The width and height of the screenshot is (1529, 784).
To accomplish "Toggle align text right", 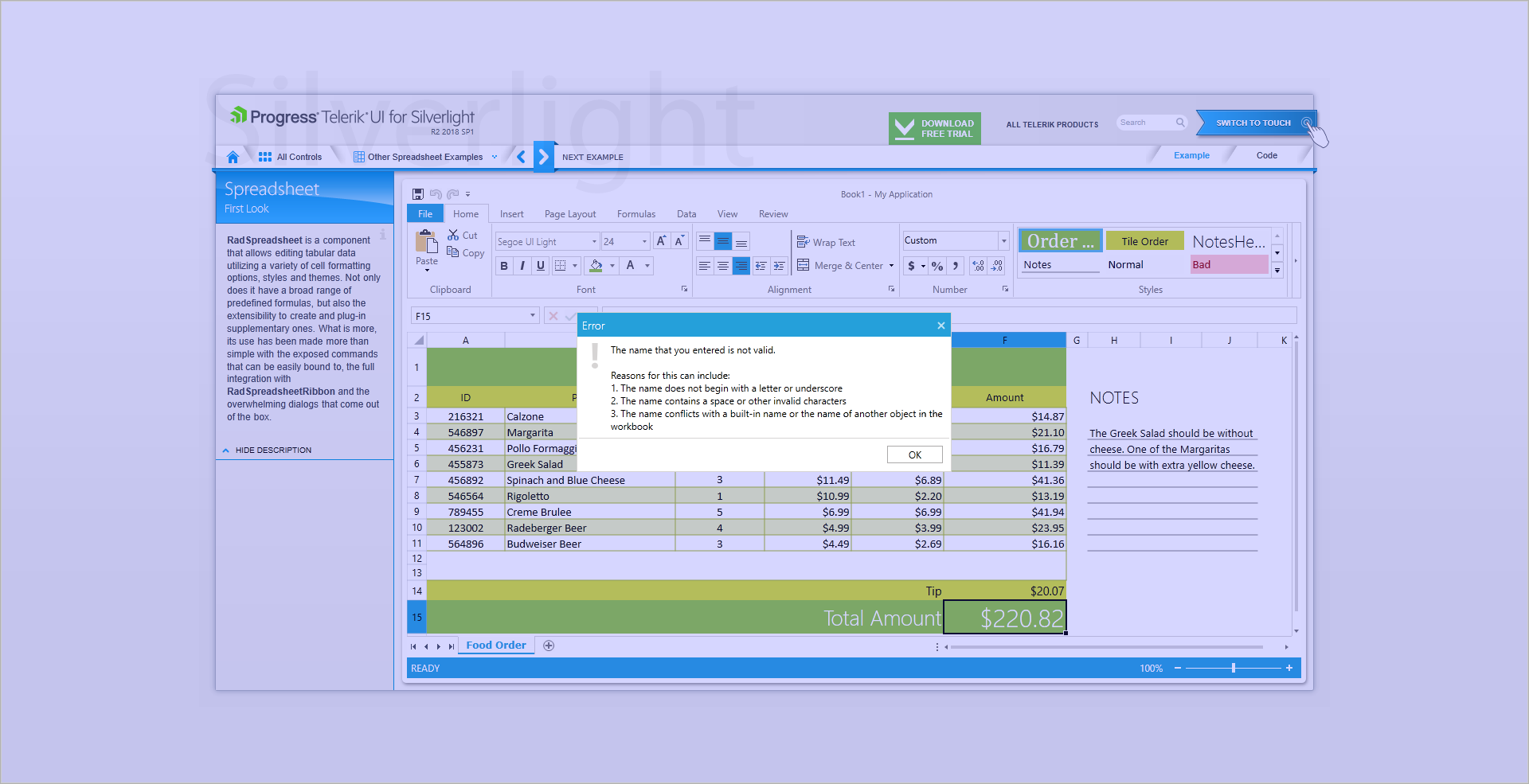I will pos(741,266).
